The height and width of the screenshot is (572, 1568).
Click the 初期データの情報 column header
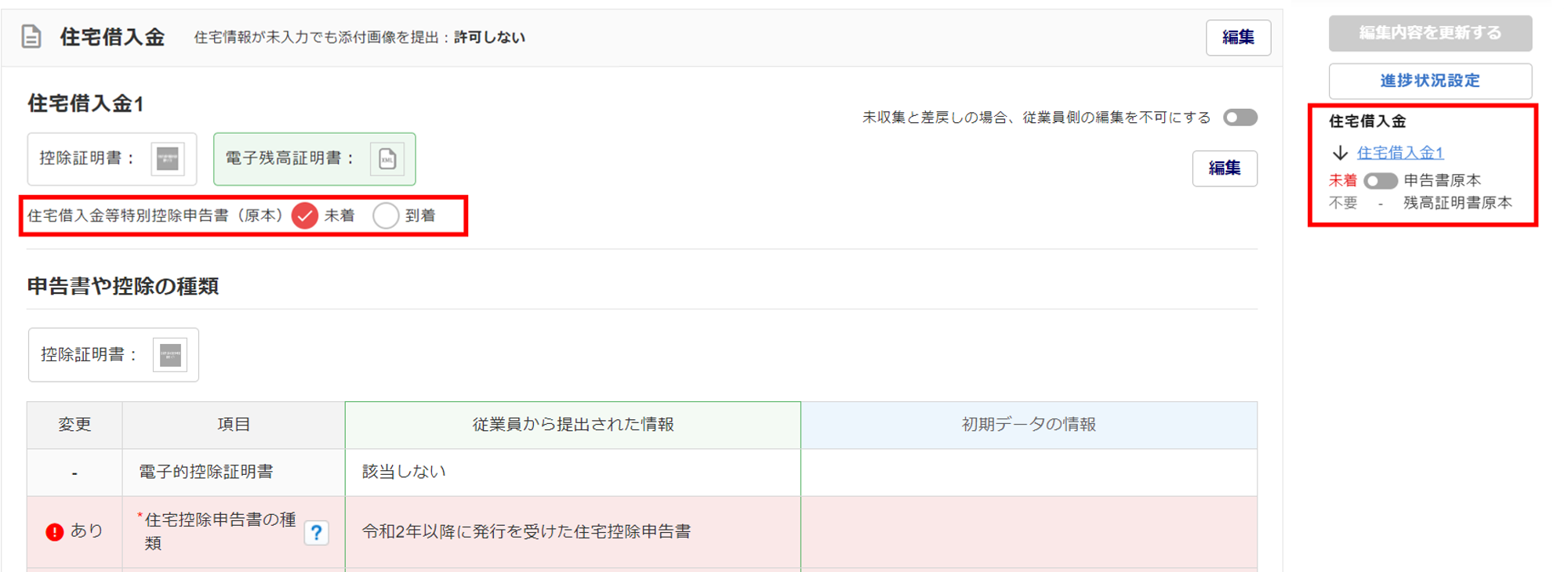tap(1029, 425)
